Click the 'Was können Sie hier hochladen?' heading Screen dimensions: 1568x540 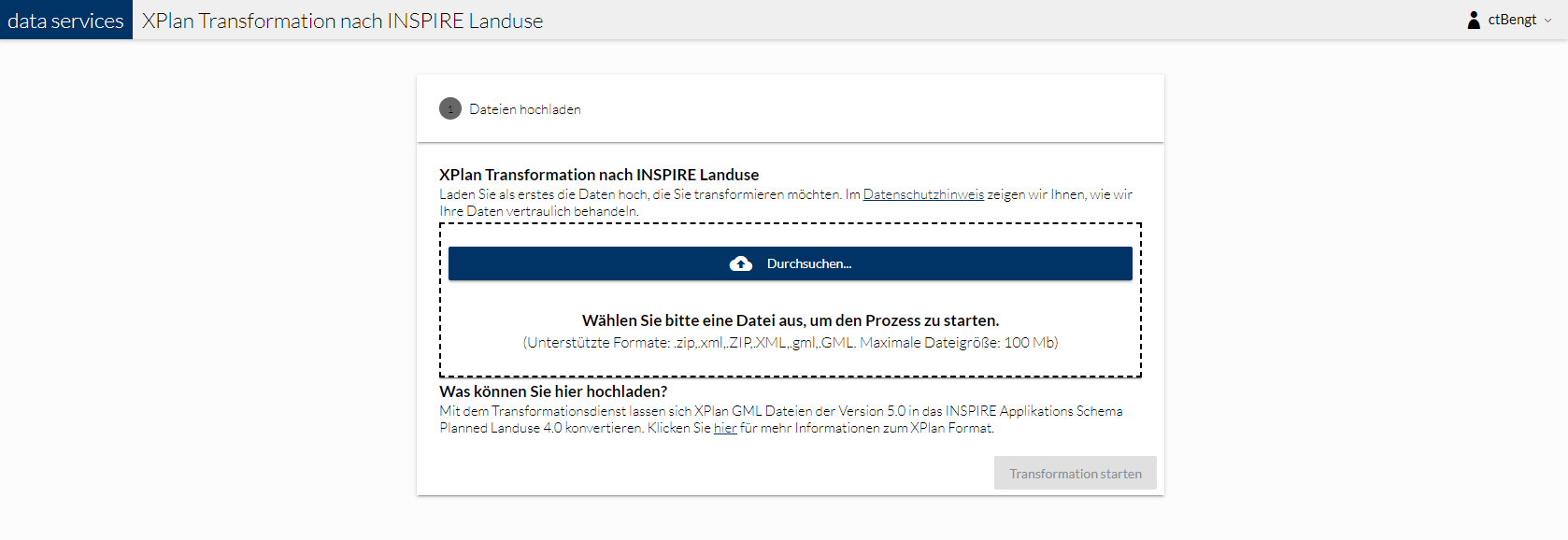coord(553,391)
